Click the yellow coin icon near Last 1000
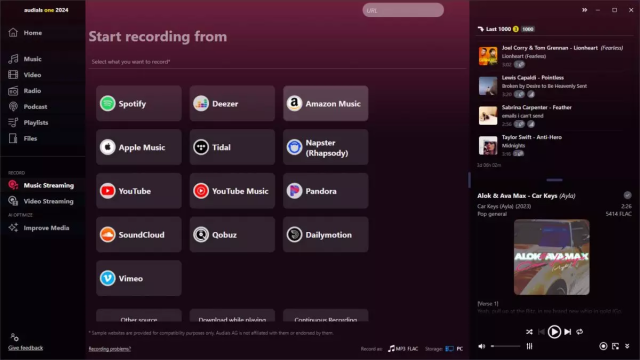Image resolution: width=640 pixels, height=360 pixels. click(516, 29)
